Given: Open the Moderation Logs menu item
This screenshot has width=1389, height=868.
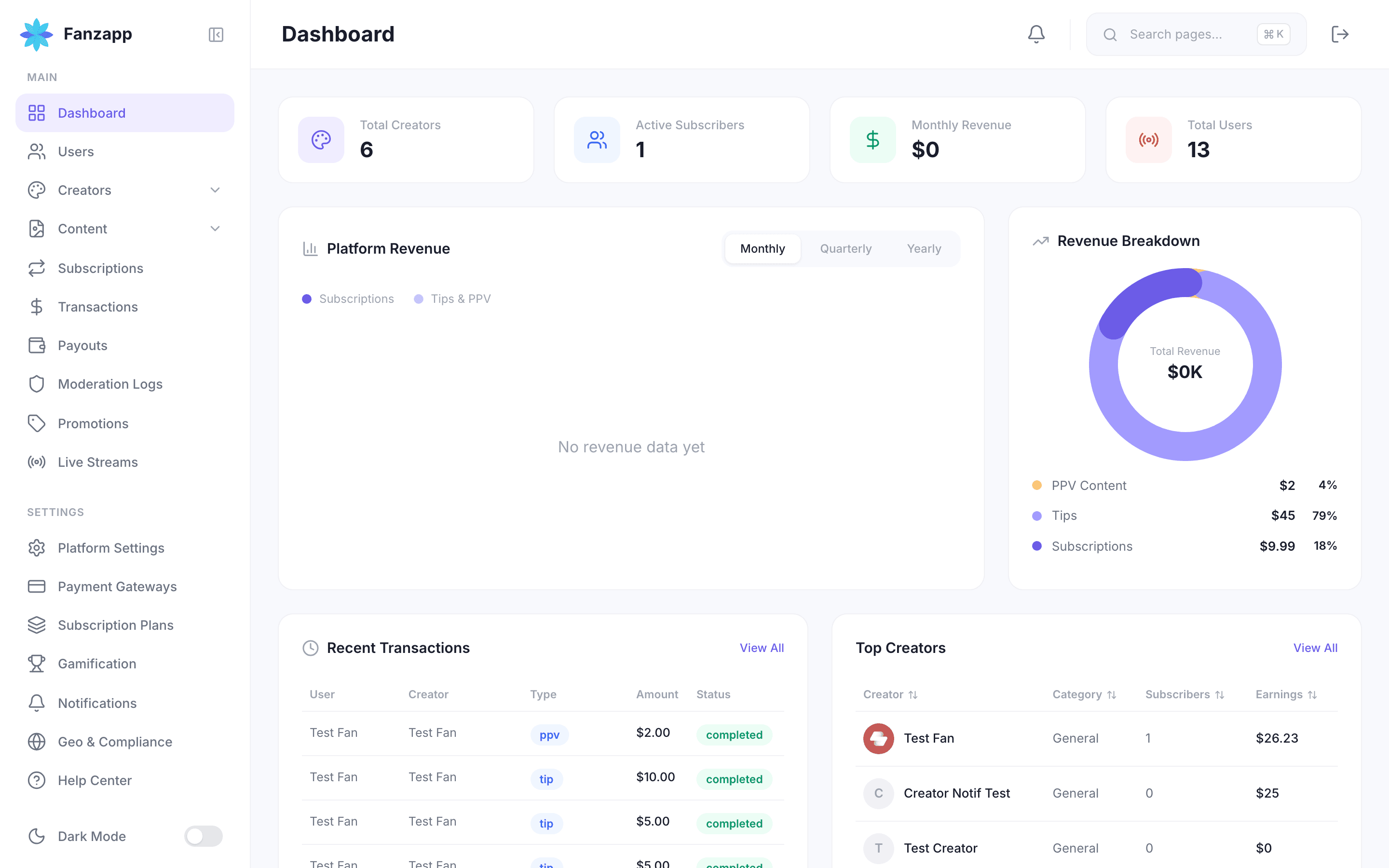Looking at the screenshot, I should pyautogui.click(x=124, y=384).
